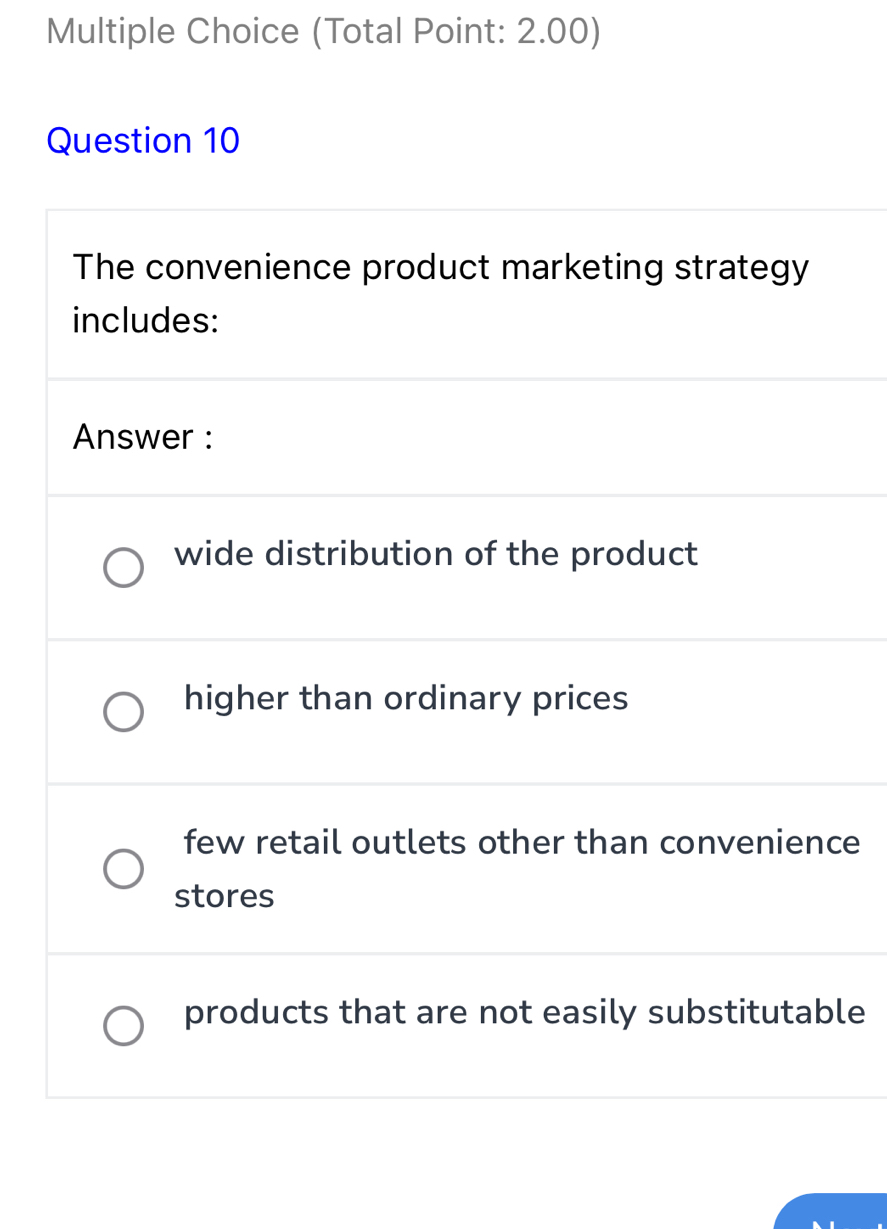
Task: Click the word "substitutable" in last option
Action: [756, 1012]
